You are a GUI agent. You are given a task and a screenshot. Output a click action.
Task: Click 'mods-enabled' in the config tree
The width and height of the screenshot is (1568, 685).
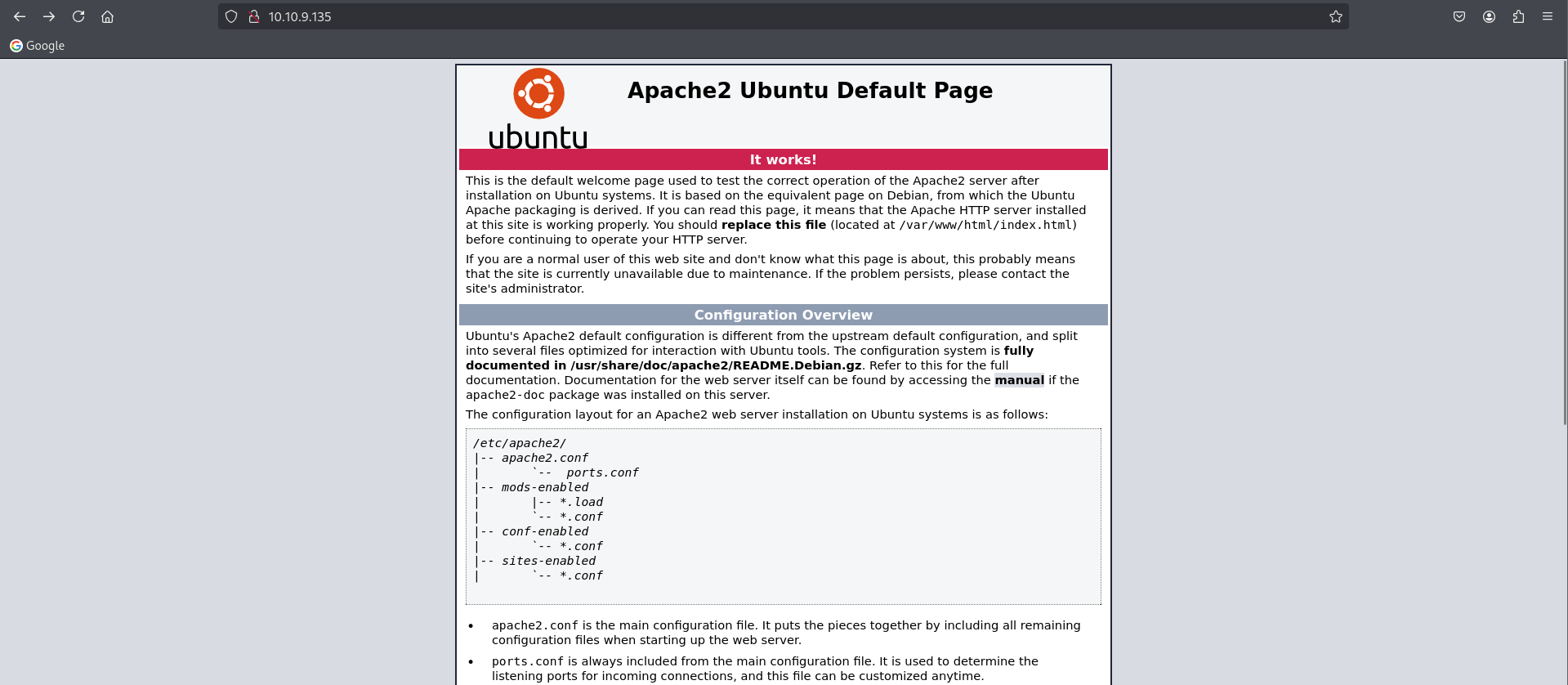[545, 487]
